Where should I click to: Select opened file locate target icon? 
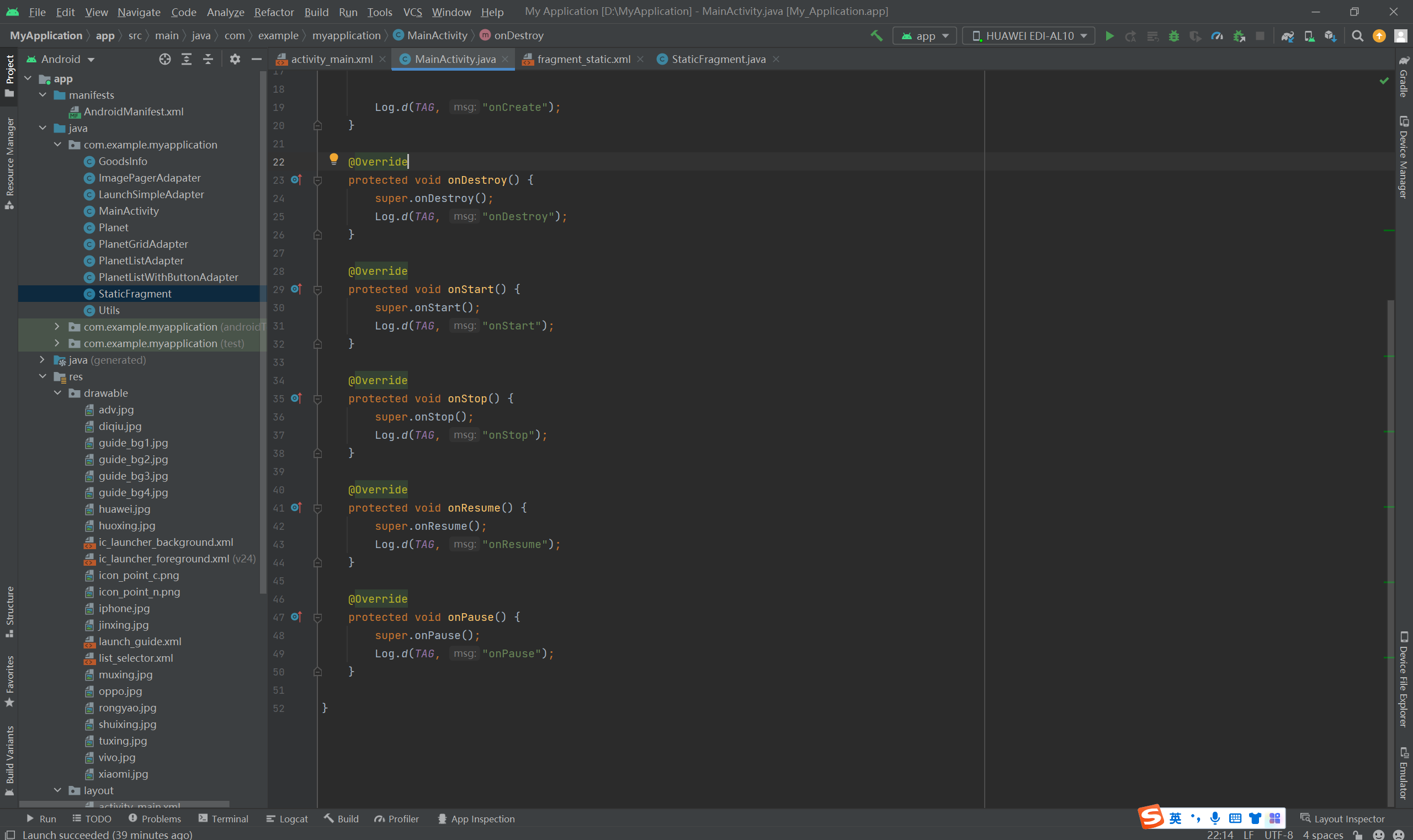click(164, 59)
